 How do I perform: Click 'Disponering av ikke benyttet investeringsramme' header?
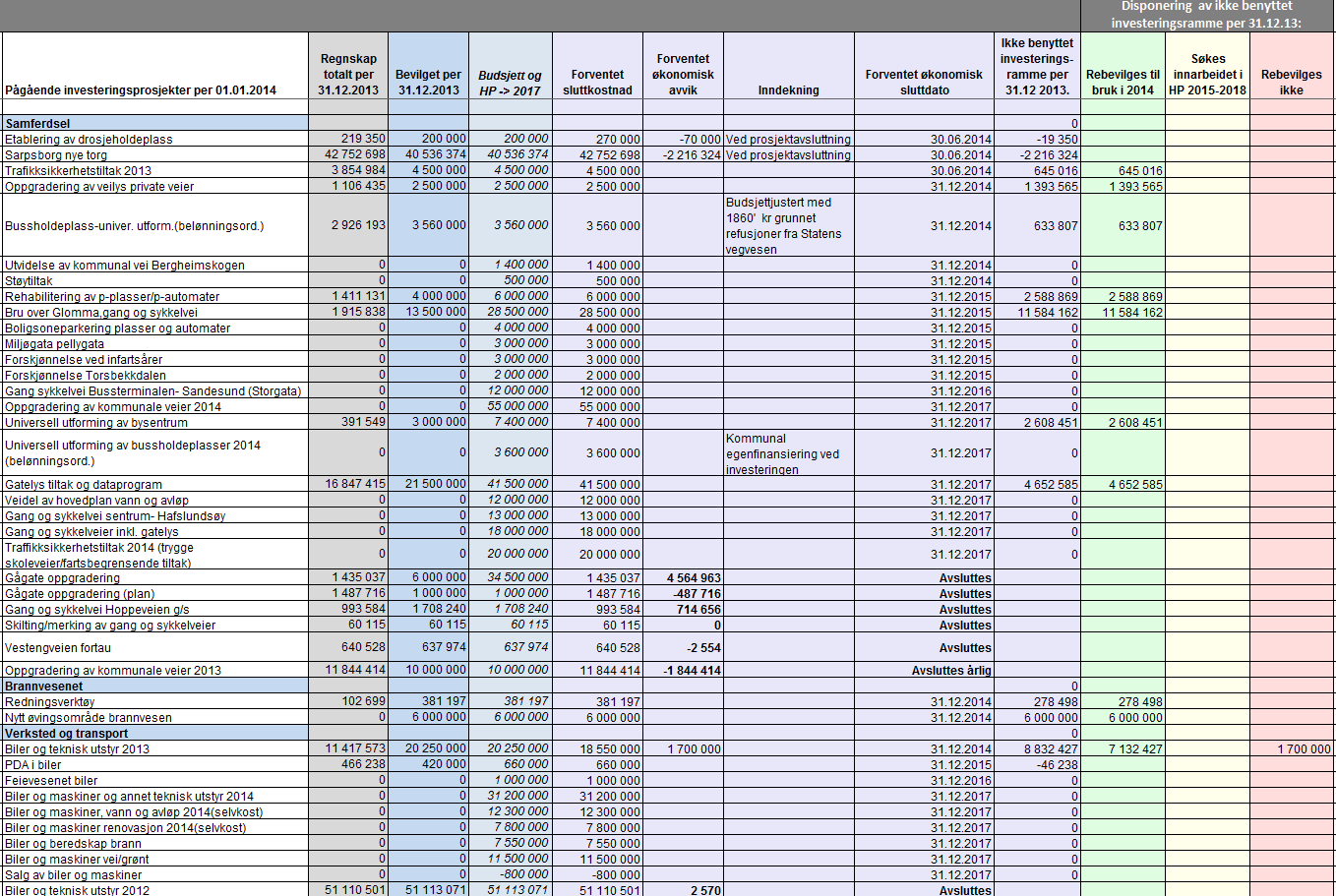pos(1207,15)
